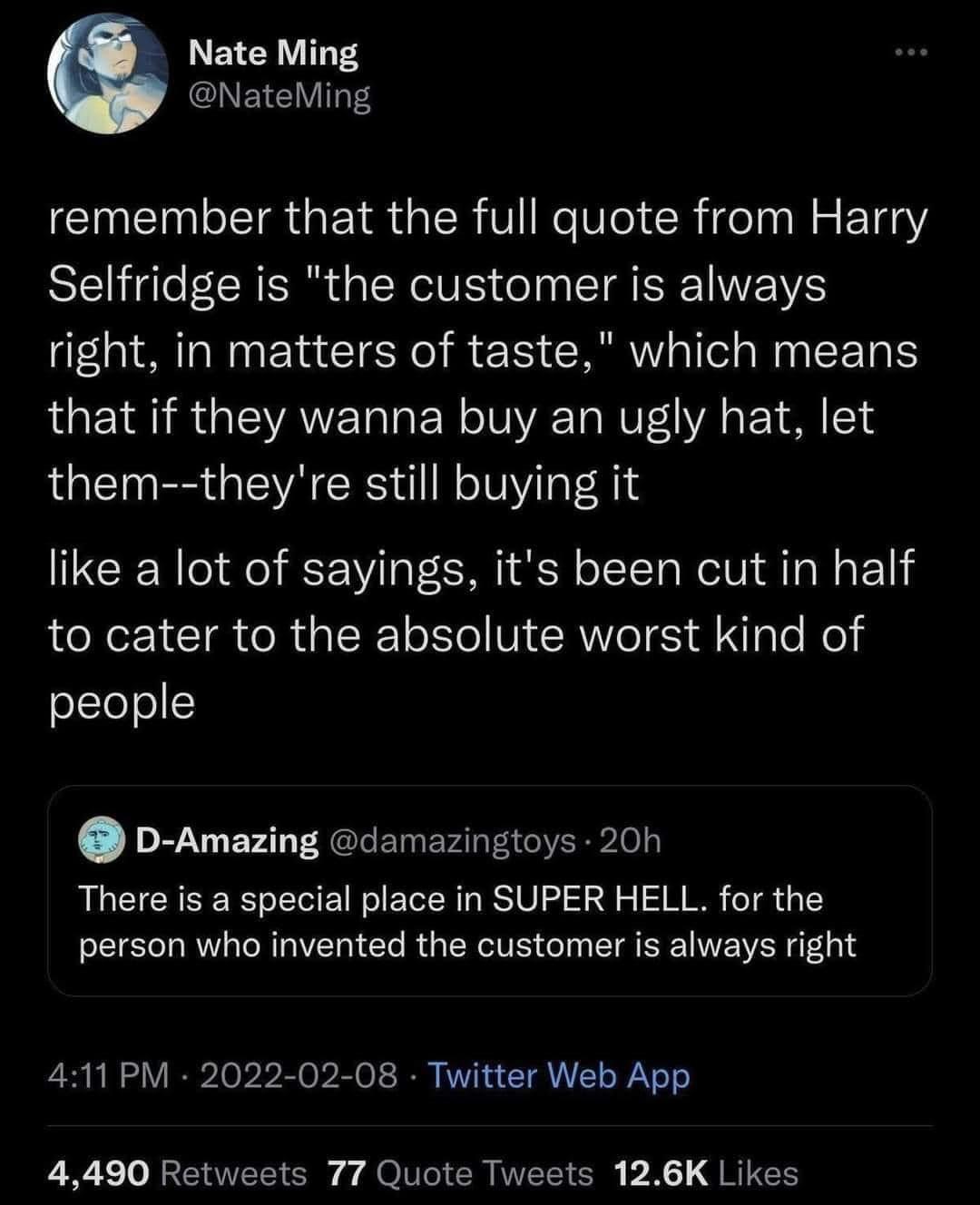This screenshot has width=980, height=1205.
Task: Click D-Amazing's small profile avatar
Action: click(x=101, y=841)
